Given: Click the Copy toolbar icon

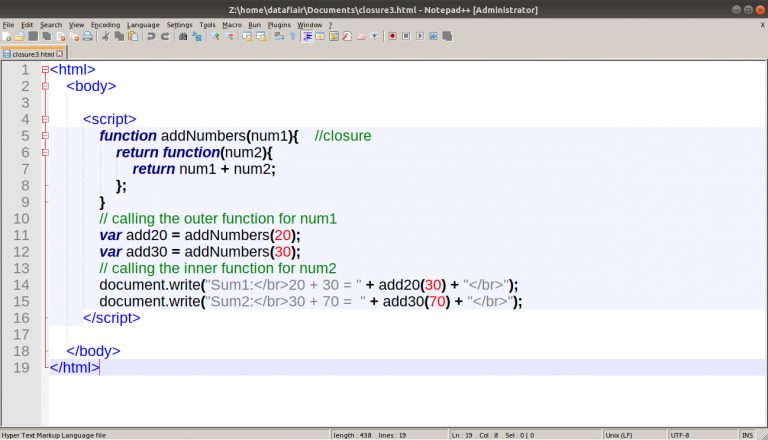Looking at the screenshot, I should click(119, 36).
